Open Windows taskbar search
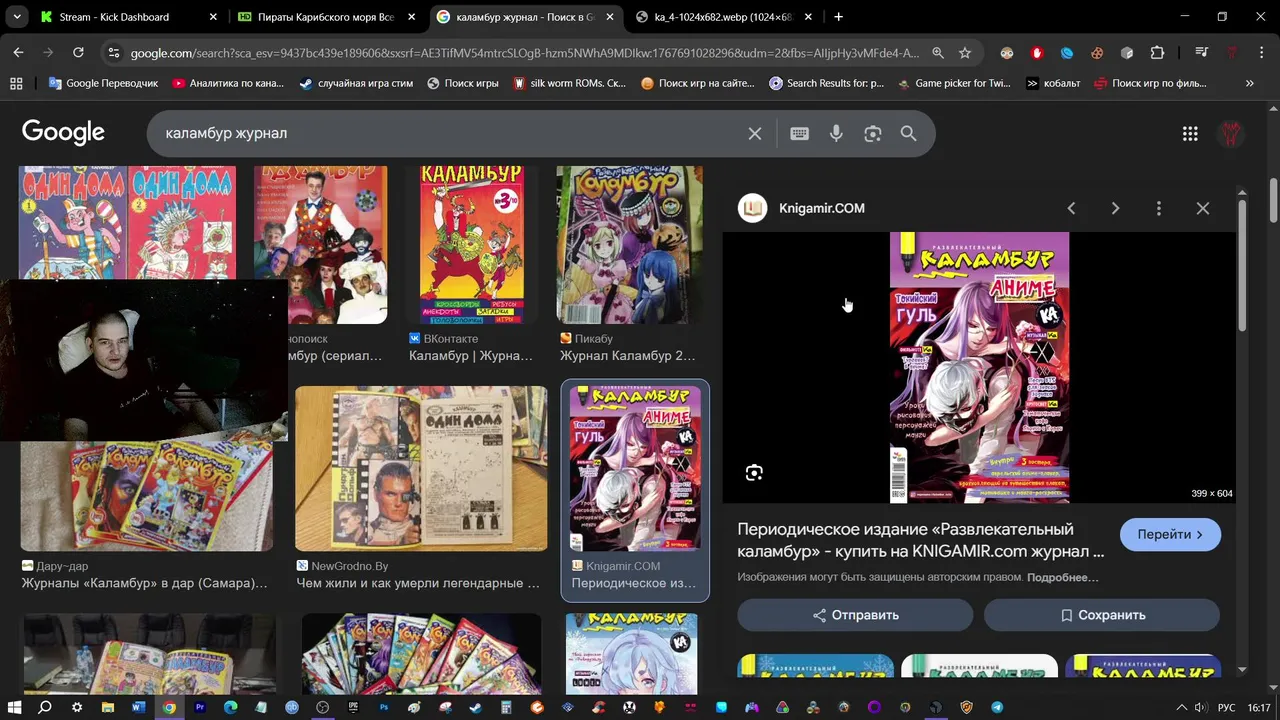The image size is (1280, 720). coord(45,707)
